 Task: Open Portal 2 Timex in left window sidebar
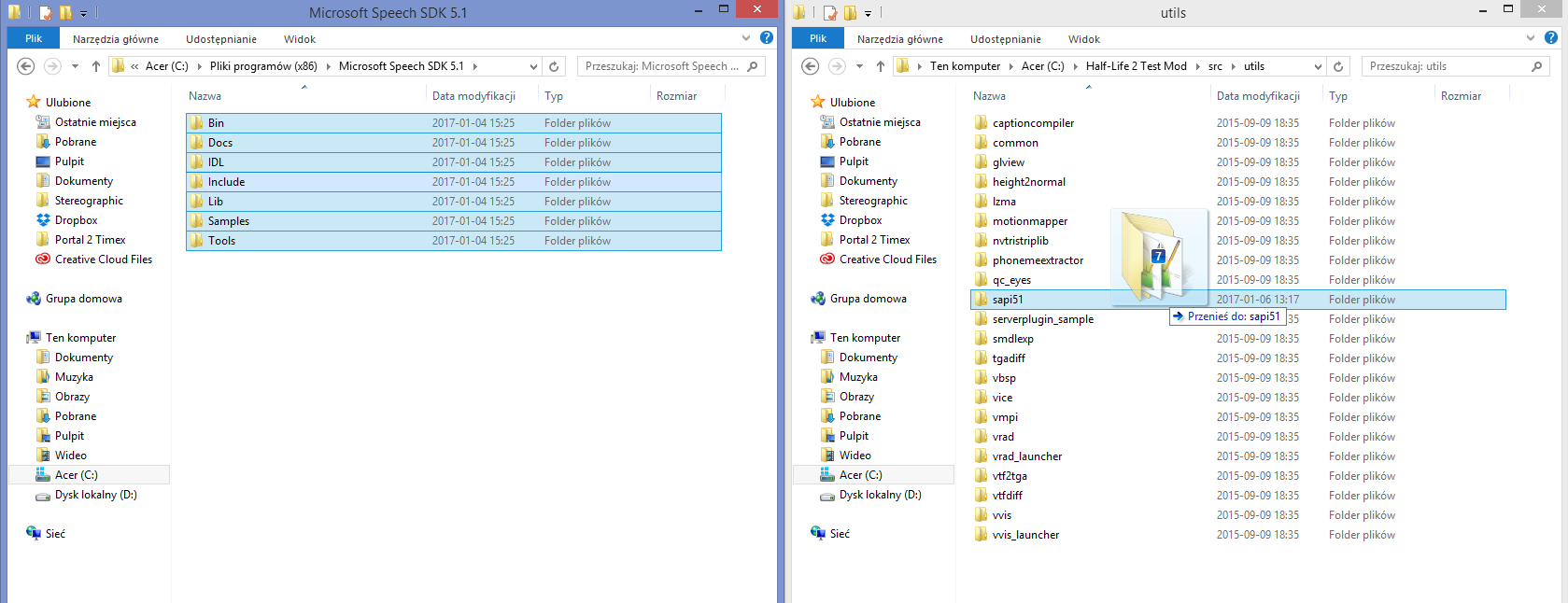(x=80, y=240)
